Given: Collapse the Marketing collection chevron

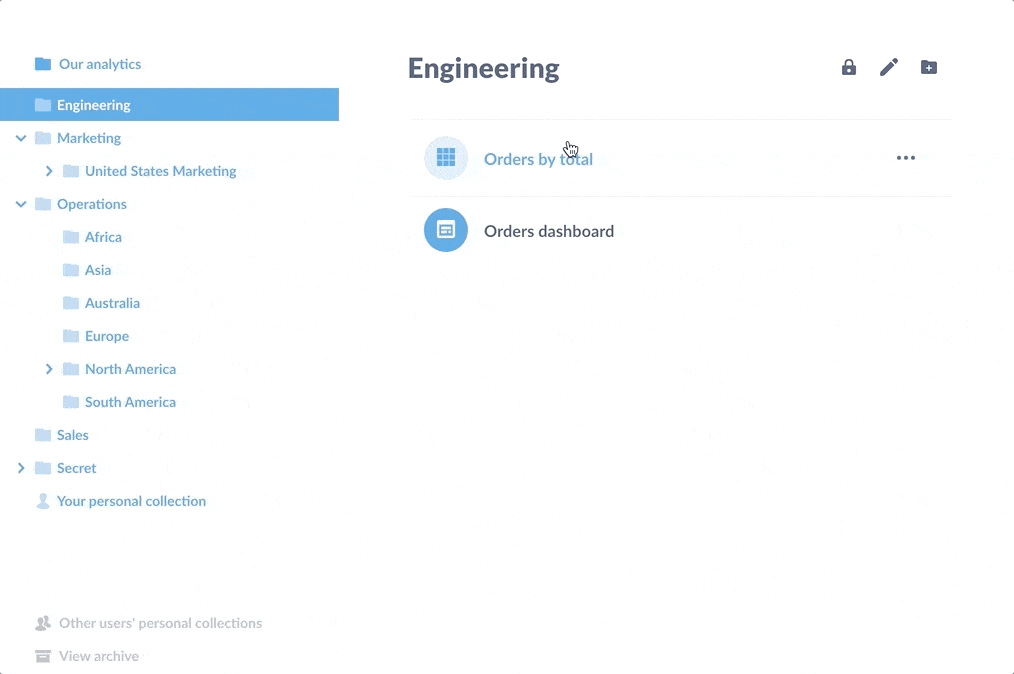Looking at the screenshot, I should 21,138.
